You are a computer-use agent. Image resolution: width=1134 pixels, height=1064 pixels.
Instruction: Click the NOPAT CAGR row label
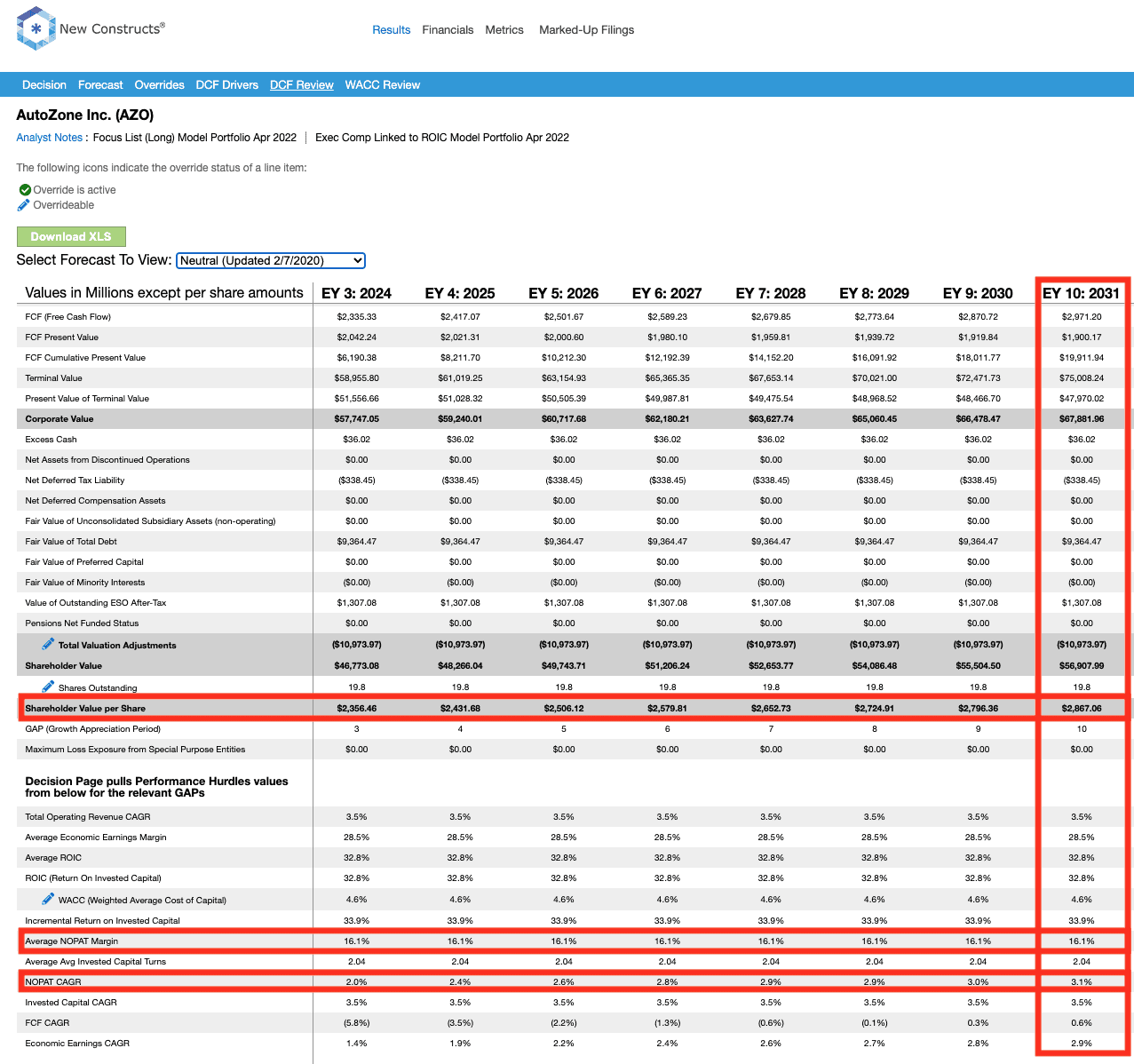tap(53, 982)
